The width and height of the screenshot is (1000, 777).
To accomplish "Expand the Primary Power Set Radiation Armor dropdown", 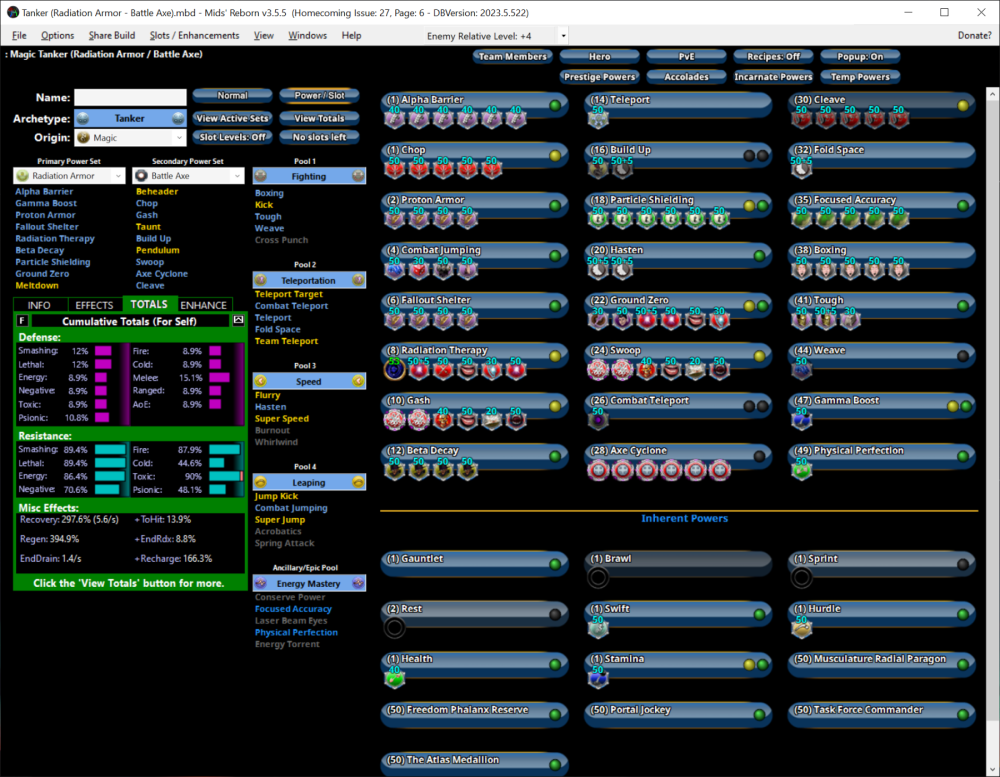I will (x=70, y=176).
